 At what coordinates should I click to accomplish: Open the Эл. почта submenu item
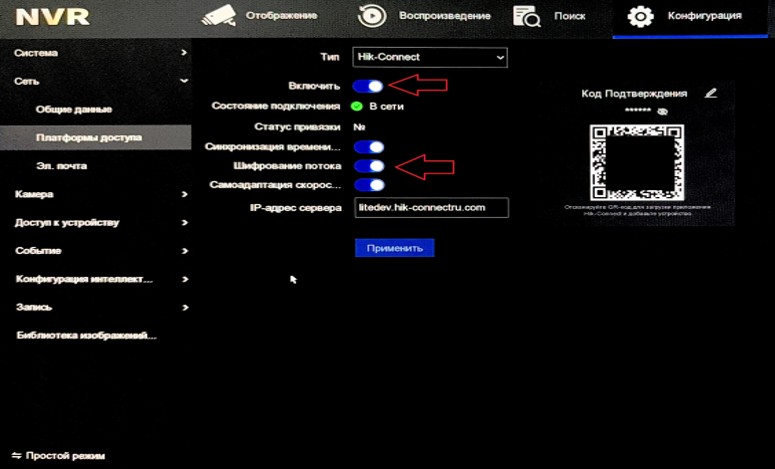point(61,166)
